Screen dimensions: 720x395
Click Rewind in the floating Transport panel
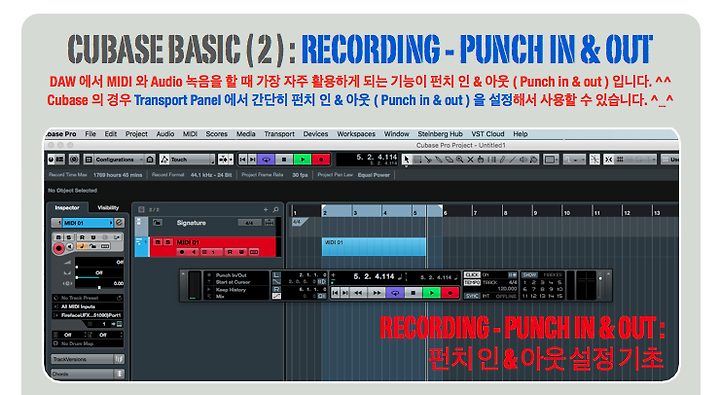click(x=358, y=293)
